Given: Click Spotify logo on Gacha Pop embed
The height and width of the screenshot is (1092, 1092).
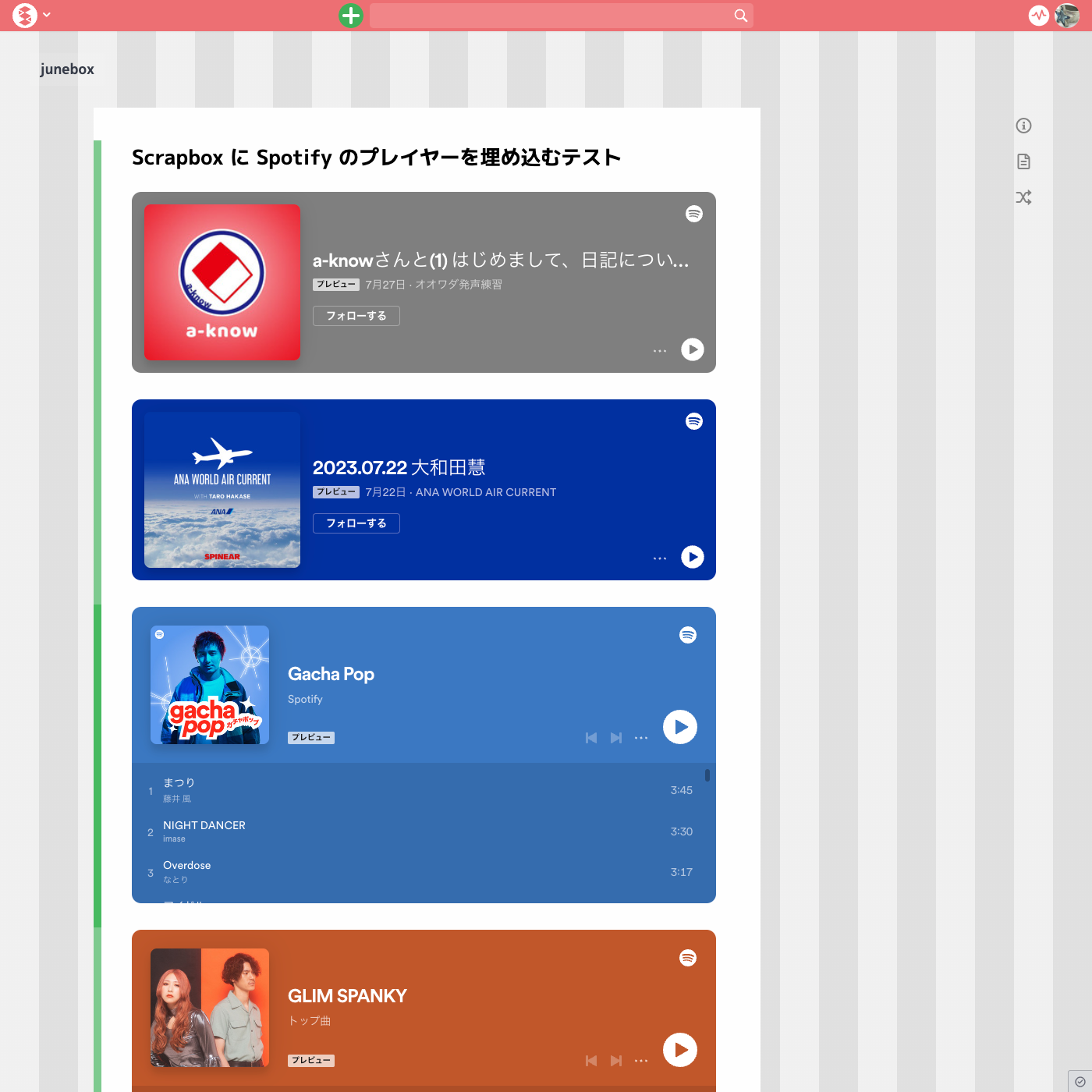Looking at the screenshot, I should pyautogui.click(x=688, y=635).
